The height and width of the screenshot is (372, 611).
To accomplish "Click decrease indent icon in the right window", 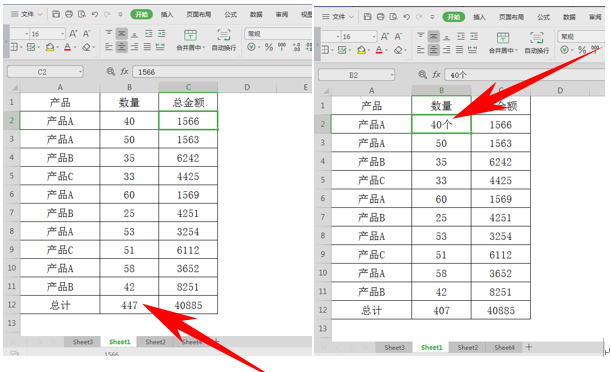I will coord(461,37).
